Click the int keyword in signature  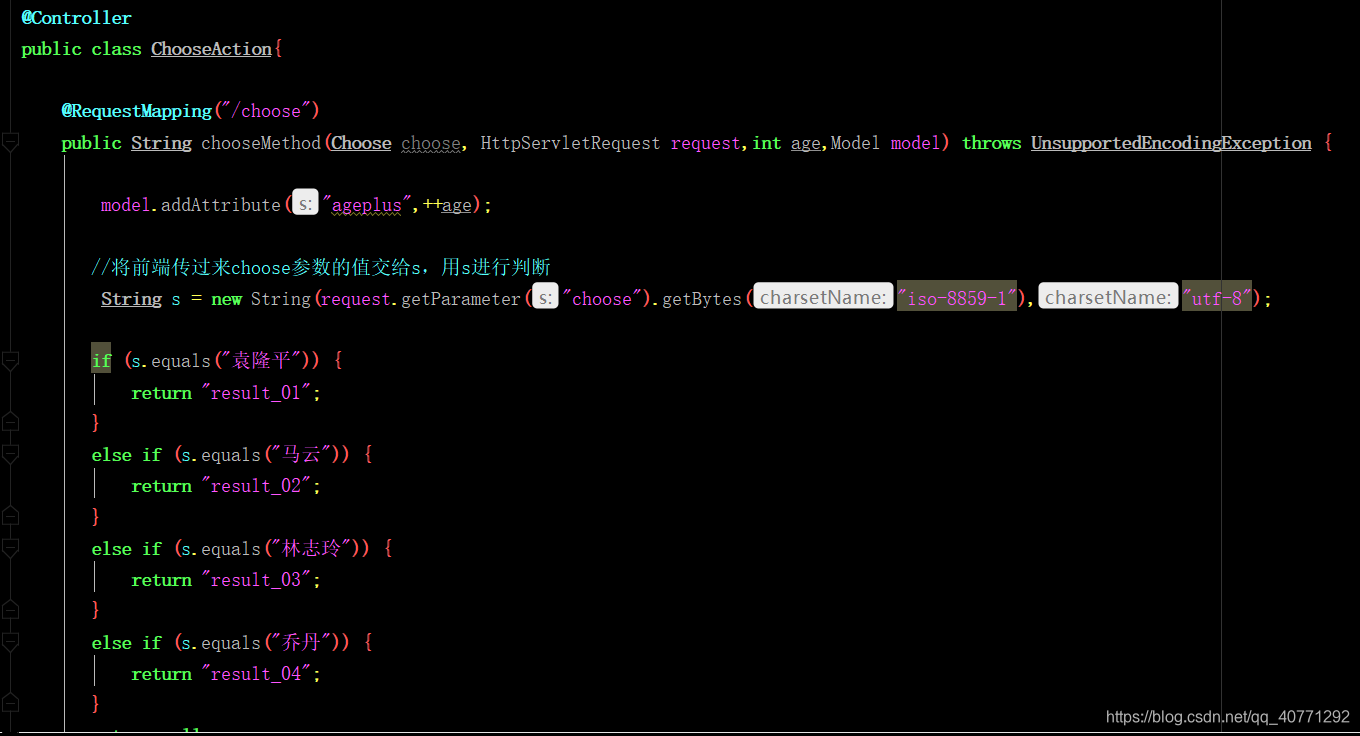(x=767, y=143)
